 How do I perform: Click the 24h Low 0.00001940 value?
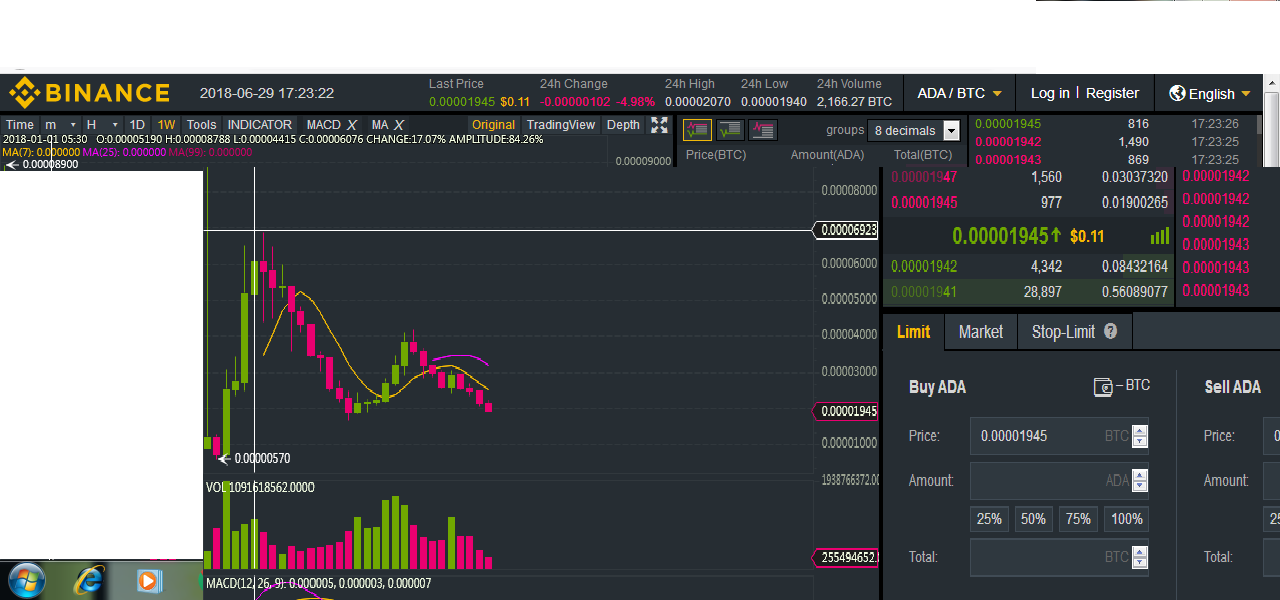[774, 101]
